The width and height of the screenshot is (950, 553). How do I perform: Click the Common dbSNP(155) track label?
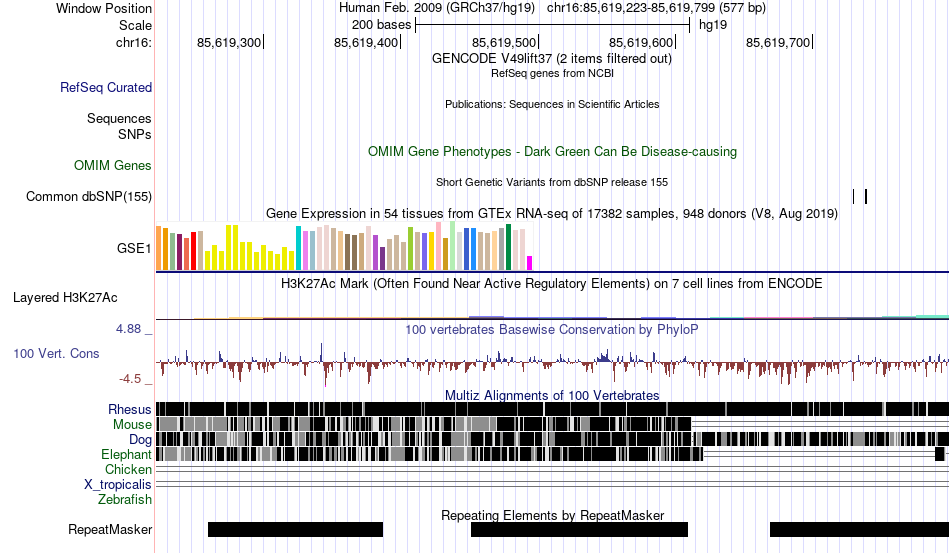pos(89,196)
